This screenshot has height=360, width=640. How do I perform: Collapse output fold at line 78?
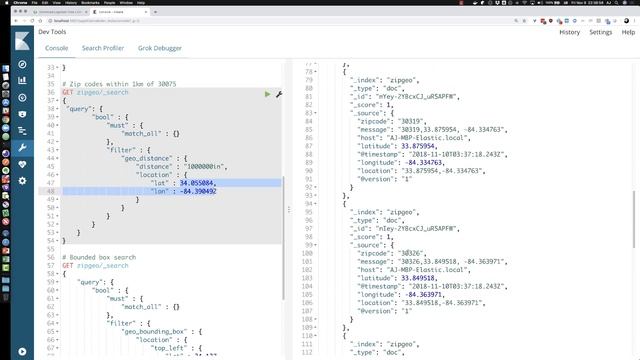tap(315, 72)
